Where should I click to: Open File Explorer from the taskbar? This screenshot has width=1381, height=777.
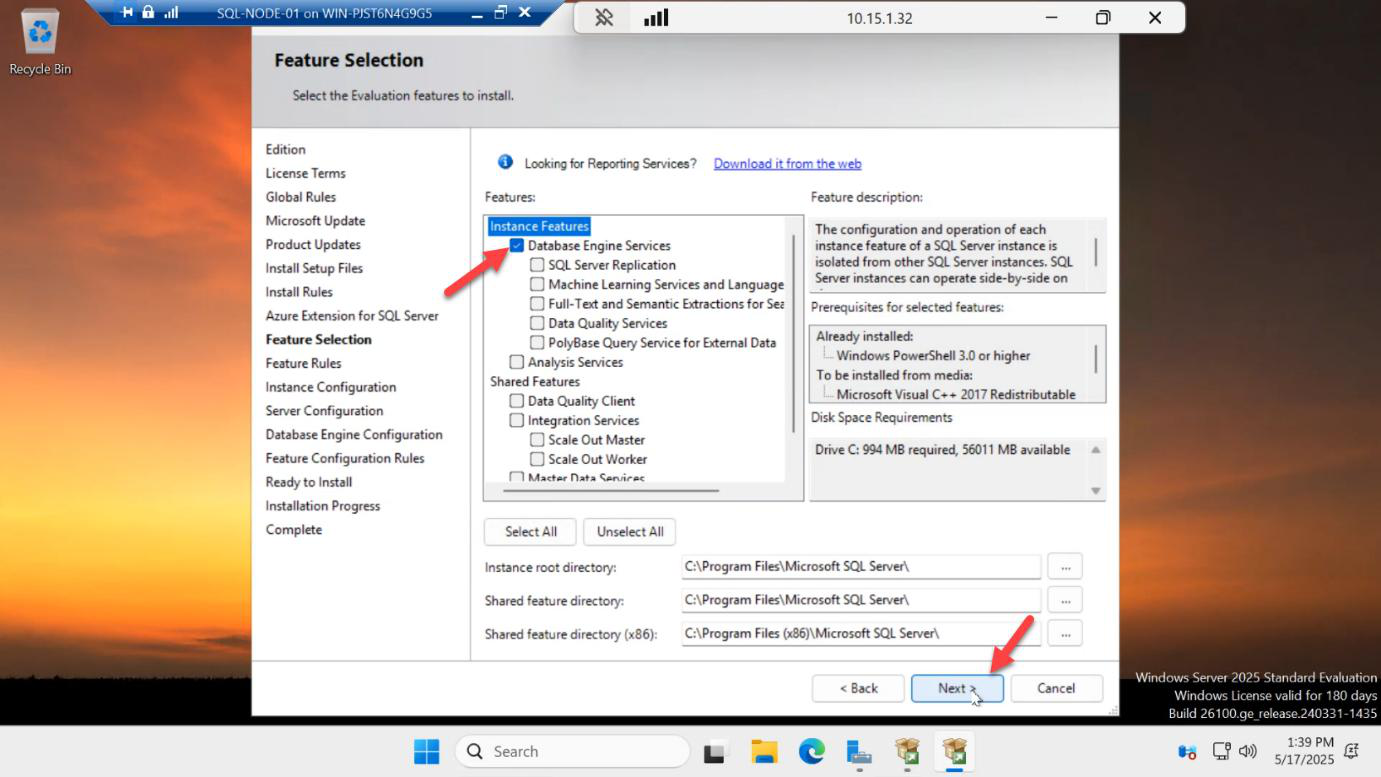[764, 751]
